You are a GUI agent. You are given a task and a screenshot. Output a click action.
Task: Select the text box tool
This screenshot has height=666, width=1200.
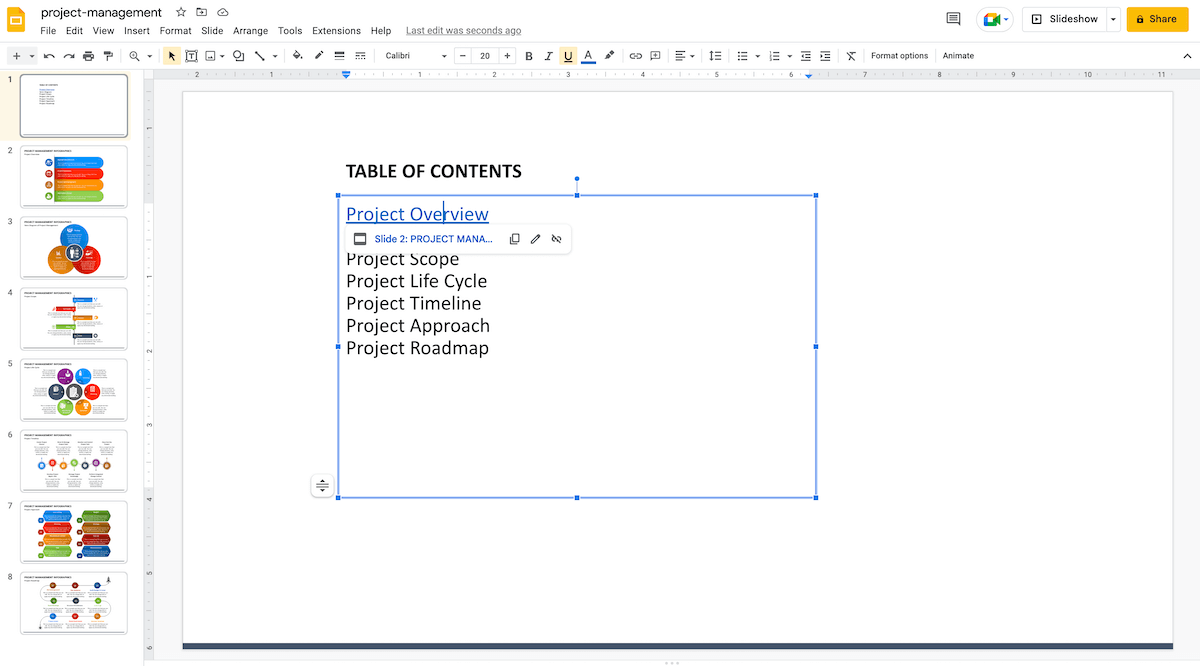191,56
